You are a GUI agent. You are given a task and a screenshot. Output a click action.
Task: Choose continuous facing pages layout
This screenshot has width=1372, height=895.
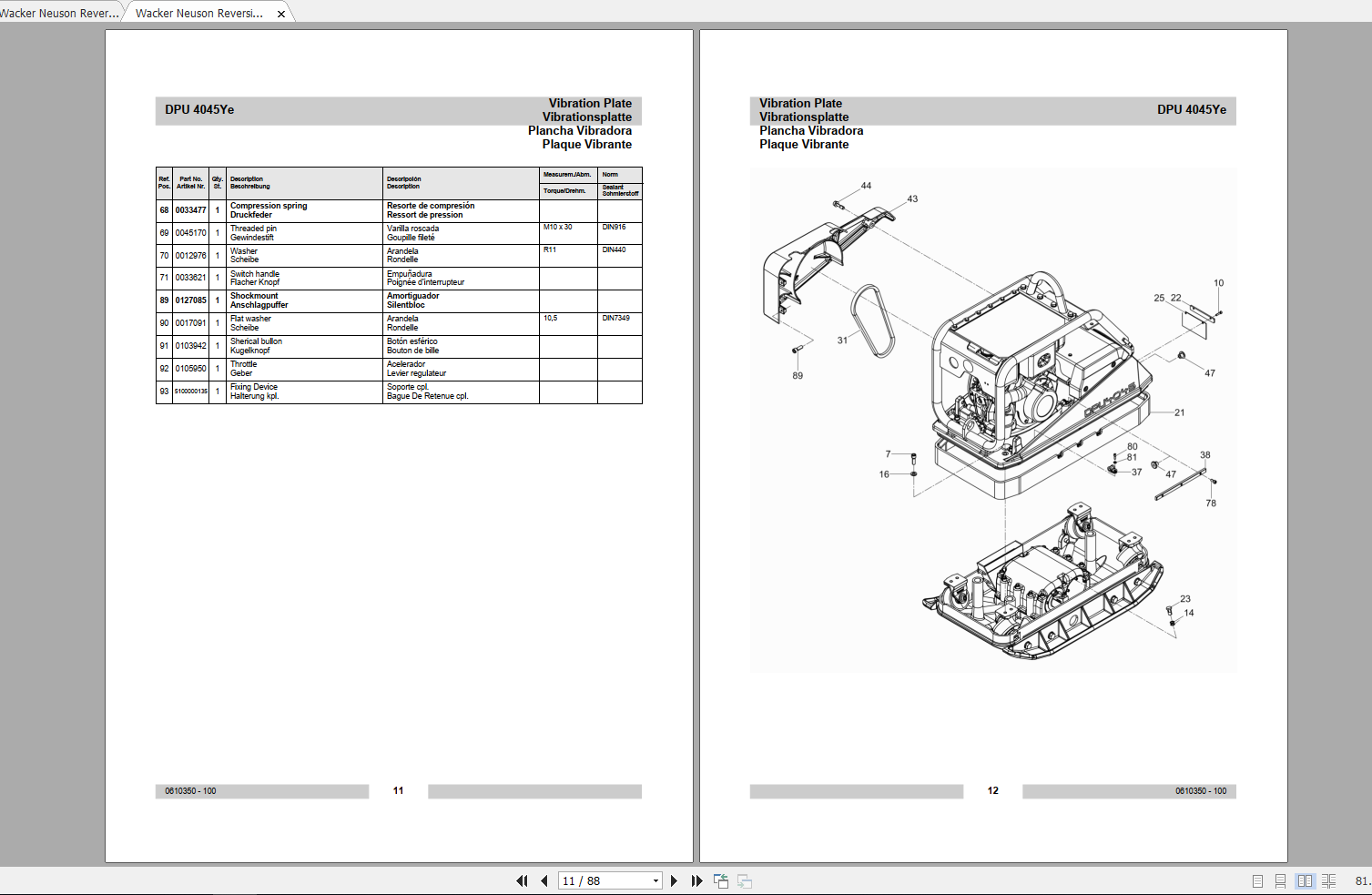click(1328, 880)
